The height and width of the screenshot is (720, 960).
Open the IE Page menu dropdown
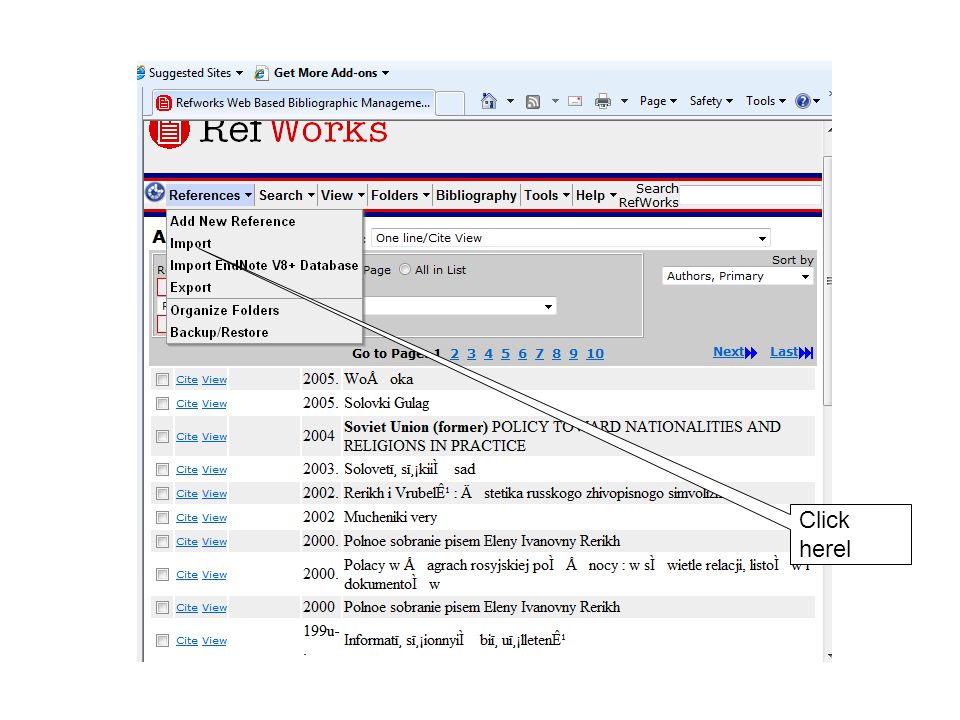658,101
